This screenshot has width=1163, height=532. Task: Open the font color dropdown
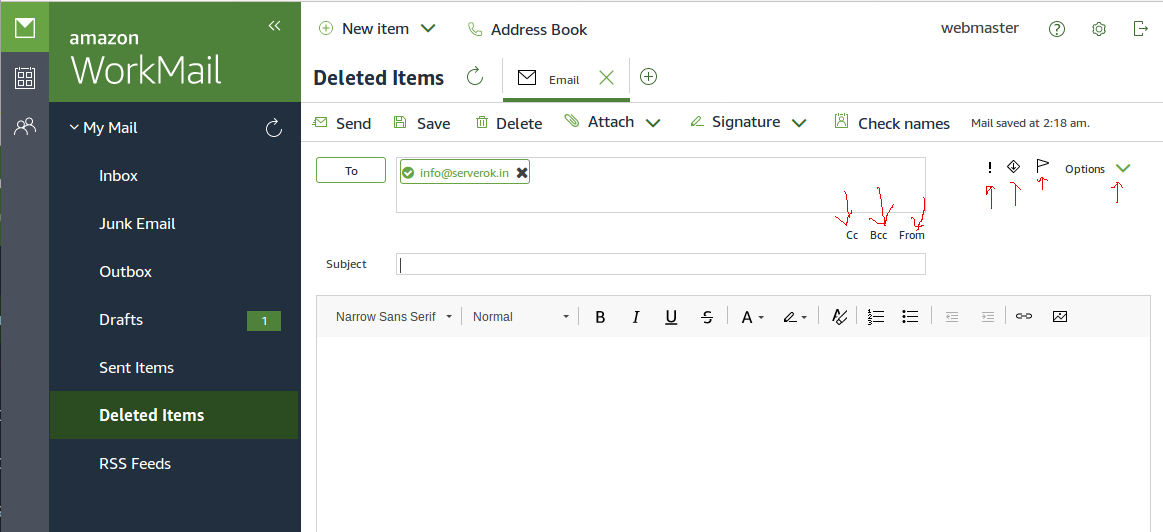click(x=752, y=317)
